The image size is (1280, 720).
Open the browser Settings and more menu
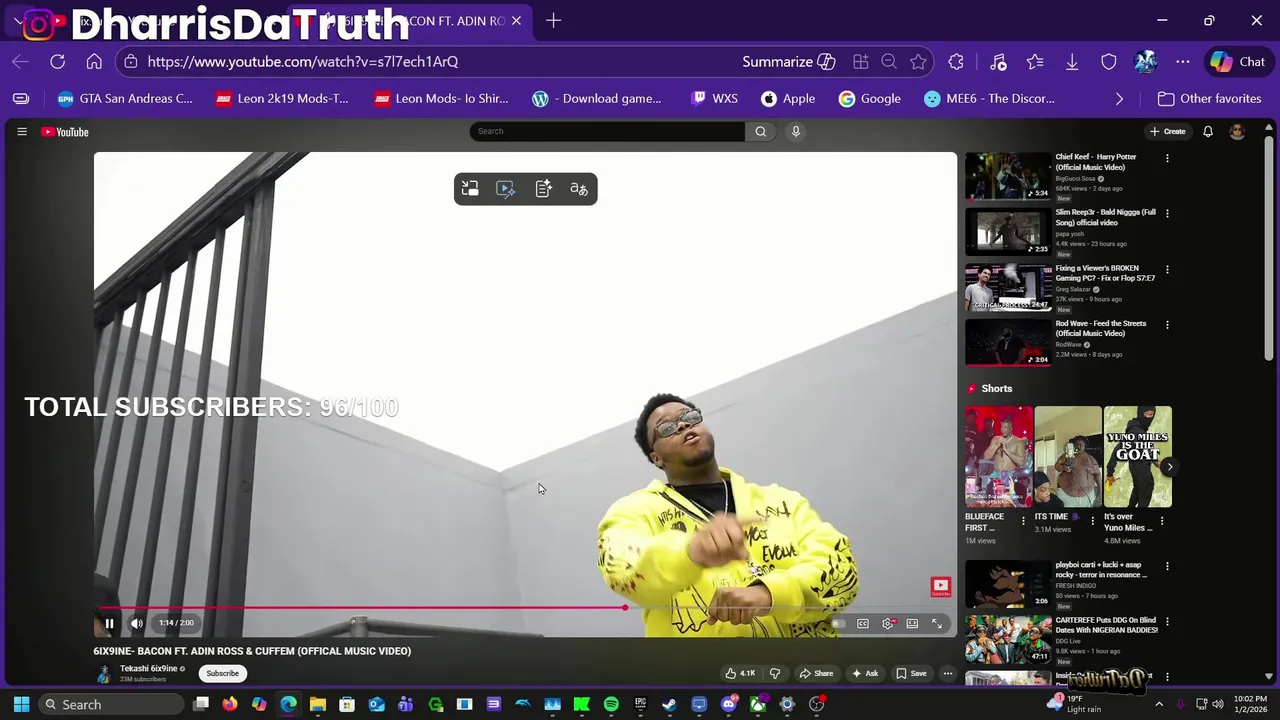click(x=1183, y=62)
